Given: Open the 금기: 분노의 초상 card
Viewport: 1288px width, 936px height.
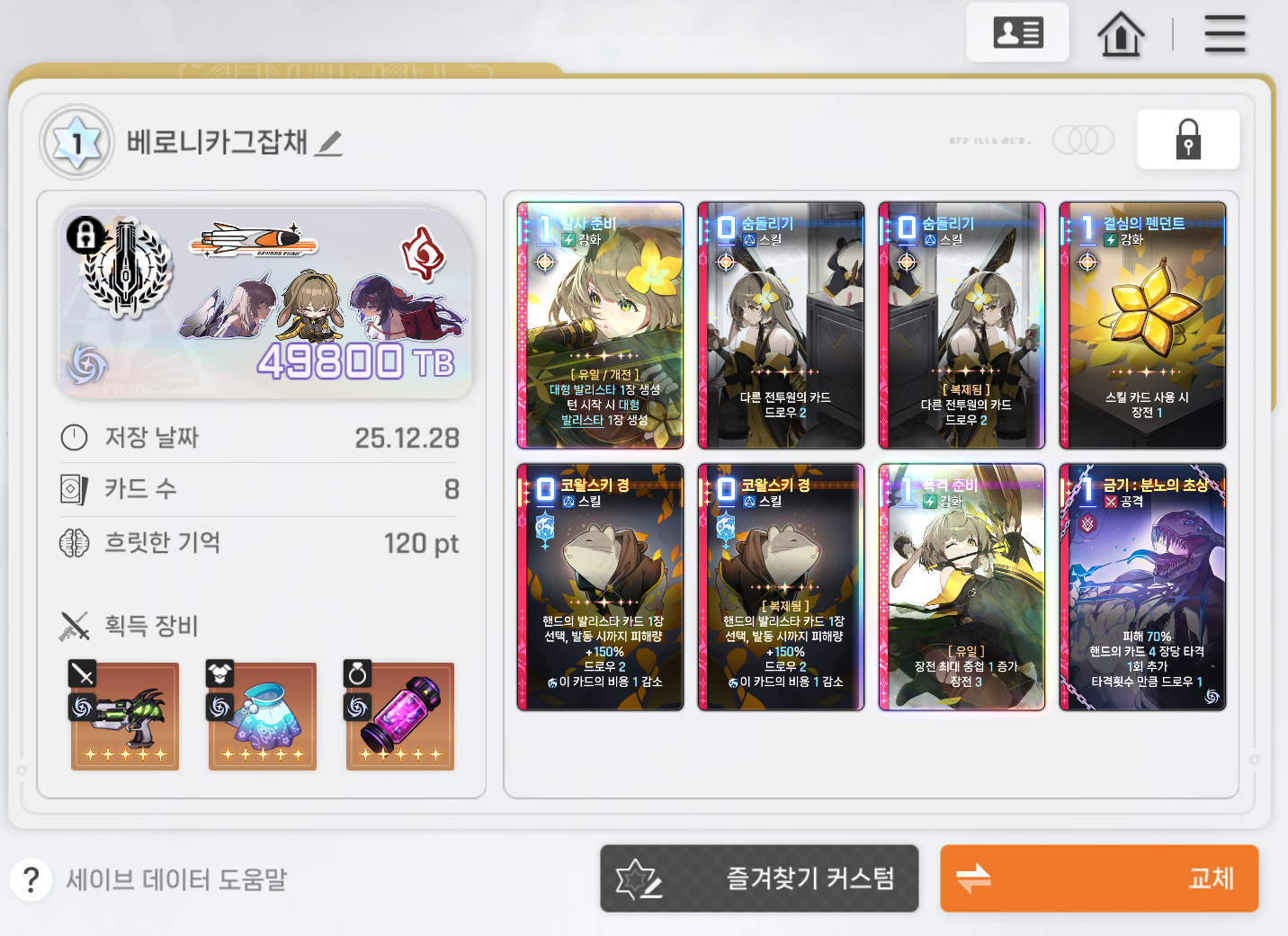Looking at the screenshot, I should (x=1142, y=587).
